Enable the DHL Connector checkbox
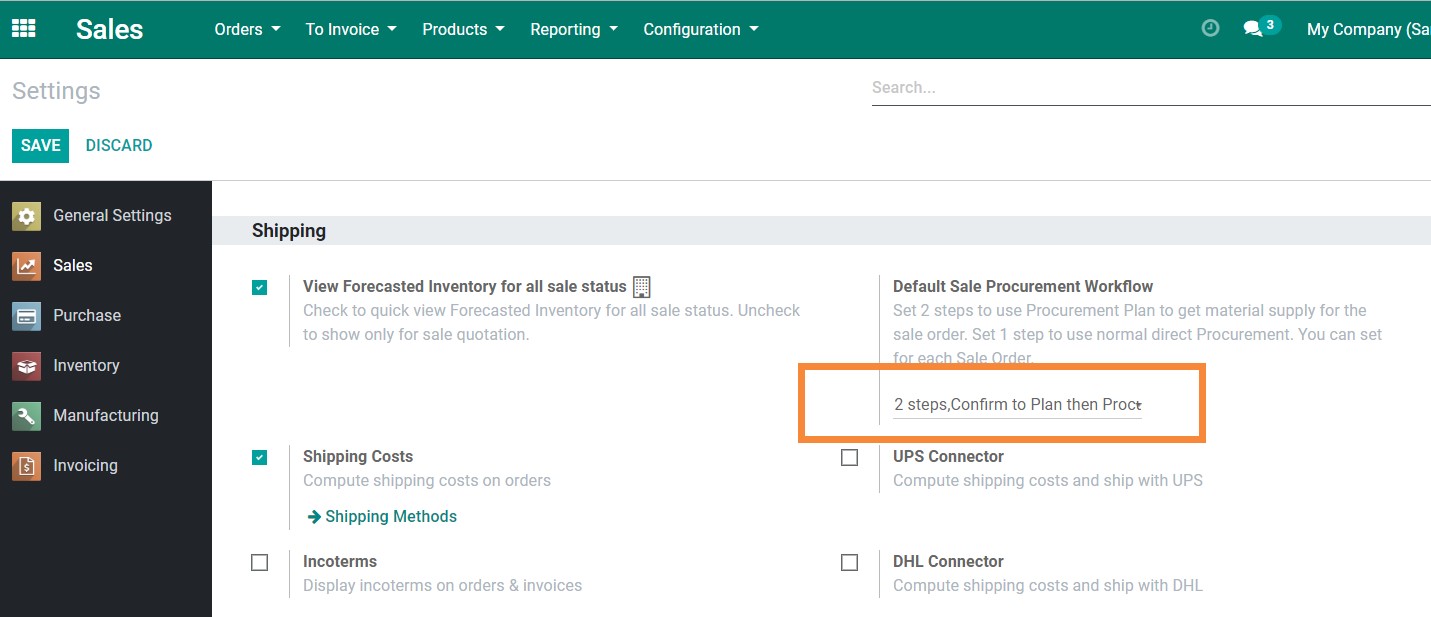Image resolution: width=1431 pixels, height=617 pixels. pos(850,563)
